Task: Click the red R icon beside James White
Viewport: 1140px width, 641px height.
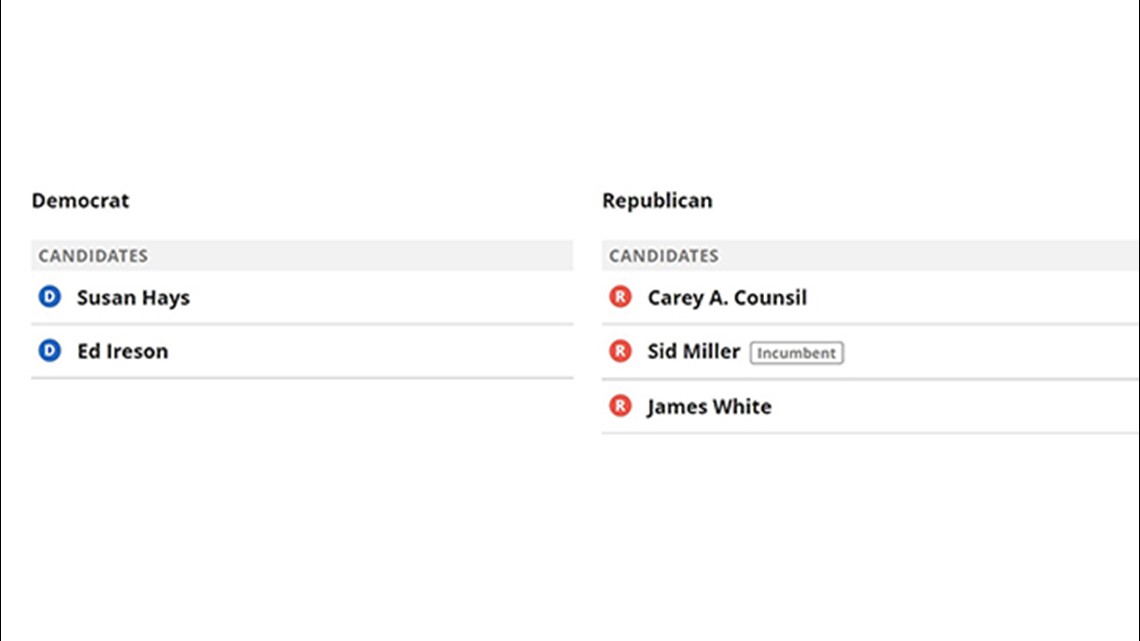Action: [620, 406]
